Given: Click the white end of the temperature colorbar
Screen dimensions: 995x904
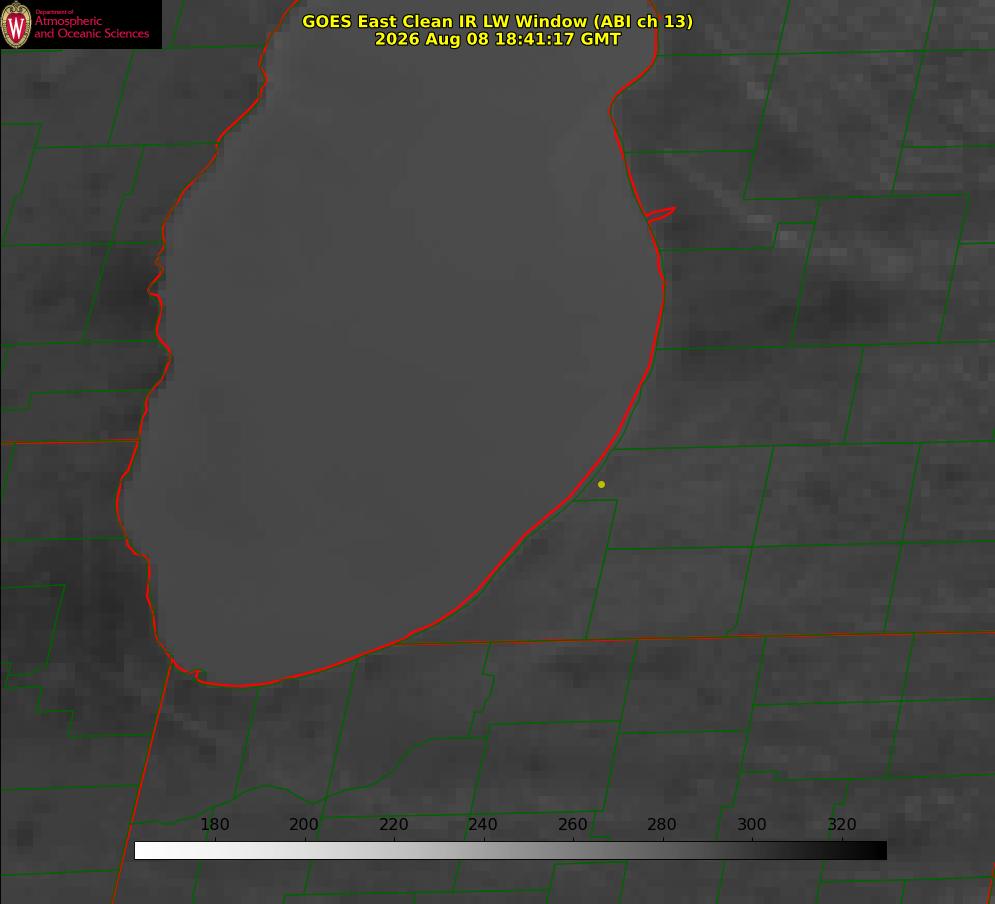Looking at the screenshot, I should coord(143,851).
